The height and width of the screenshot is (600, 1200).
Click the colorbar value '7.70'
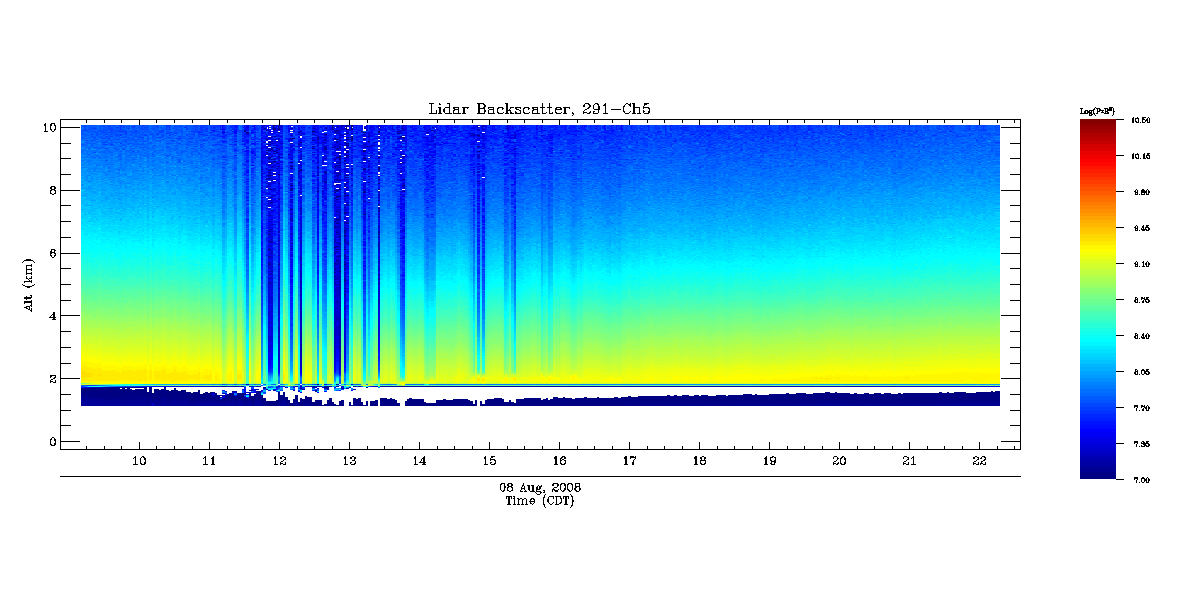(x=1141, y=408)
